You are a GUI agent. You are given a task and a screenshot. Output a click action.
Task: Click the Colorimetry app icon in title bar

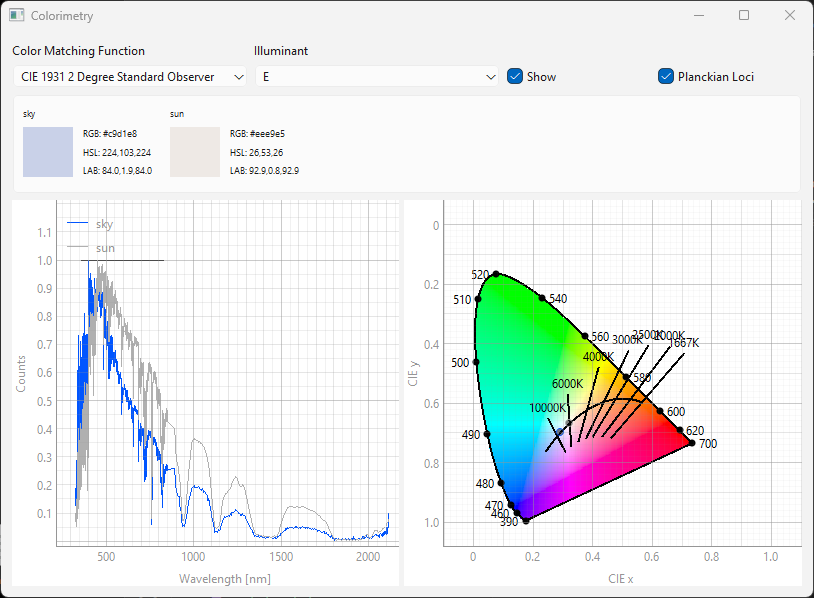click(17, 16)
